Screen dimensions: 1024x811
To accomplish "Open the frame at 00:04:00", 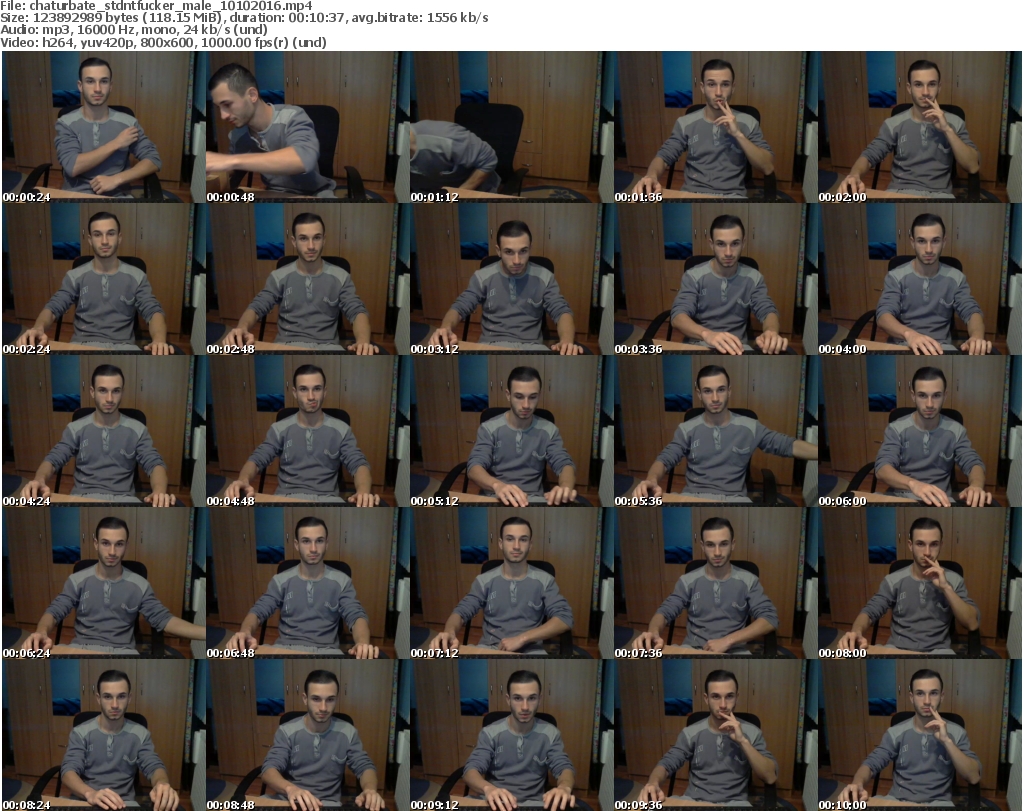I will (x=920, y=279).
